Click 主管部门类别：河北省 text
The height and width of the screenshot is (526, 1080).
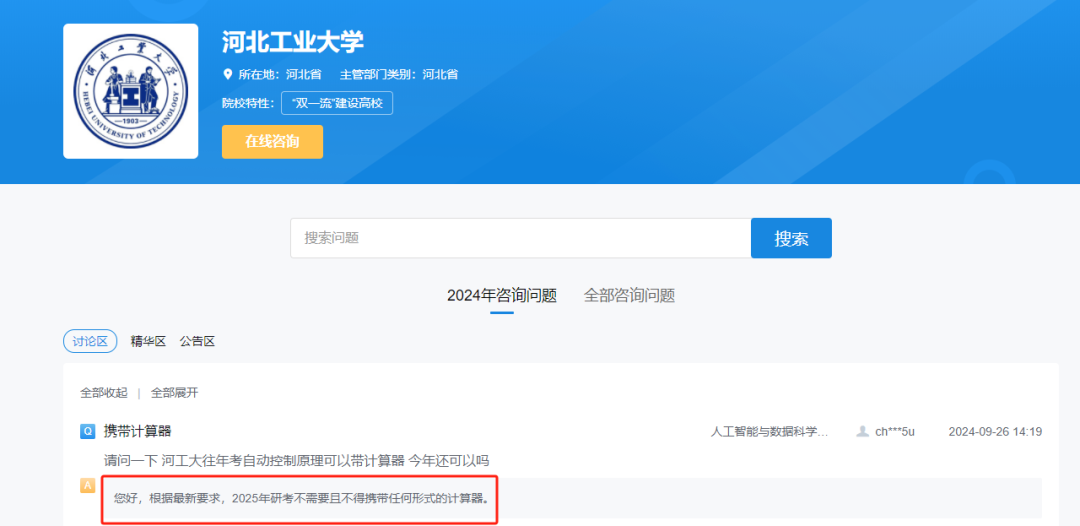tap(399, 74)
